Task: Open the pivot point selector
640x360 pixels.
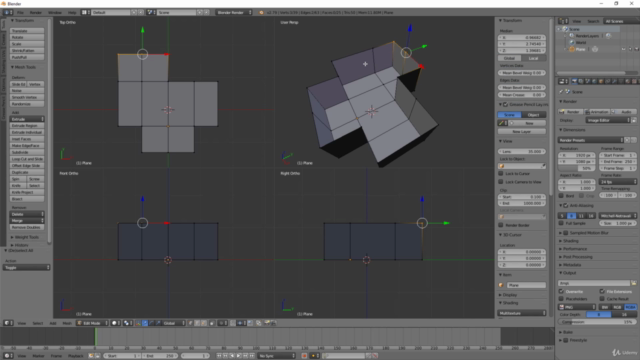Action: click(x=128, y=323)
